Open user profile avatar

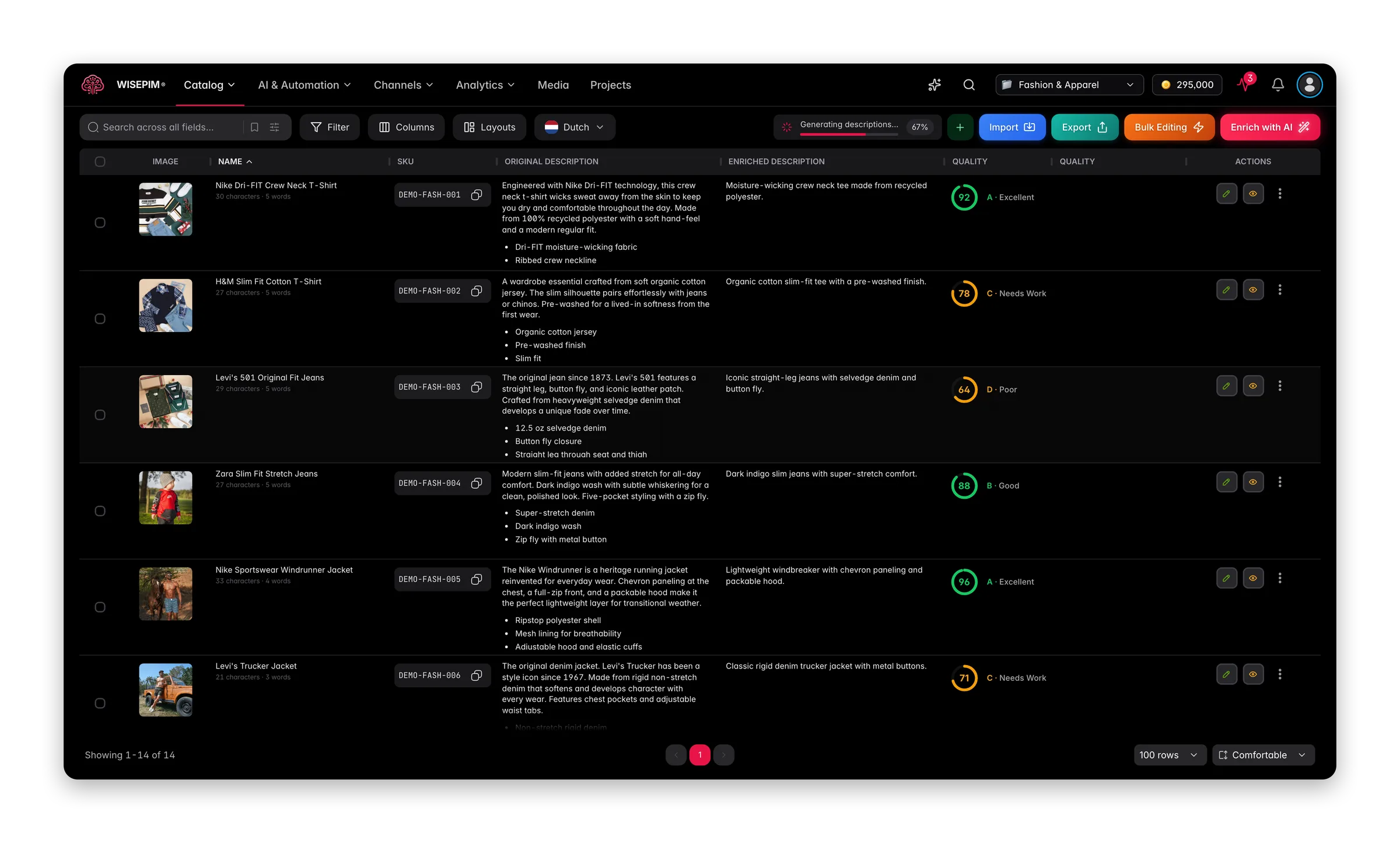pos(1310,85)
